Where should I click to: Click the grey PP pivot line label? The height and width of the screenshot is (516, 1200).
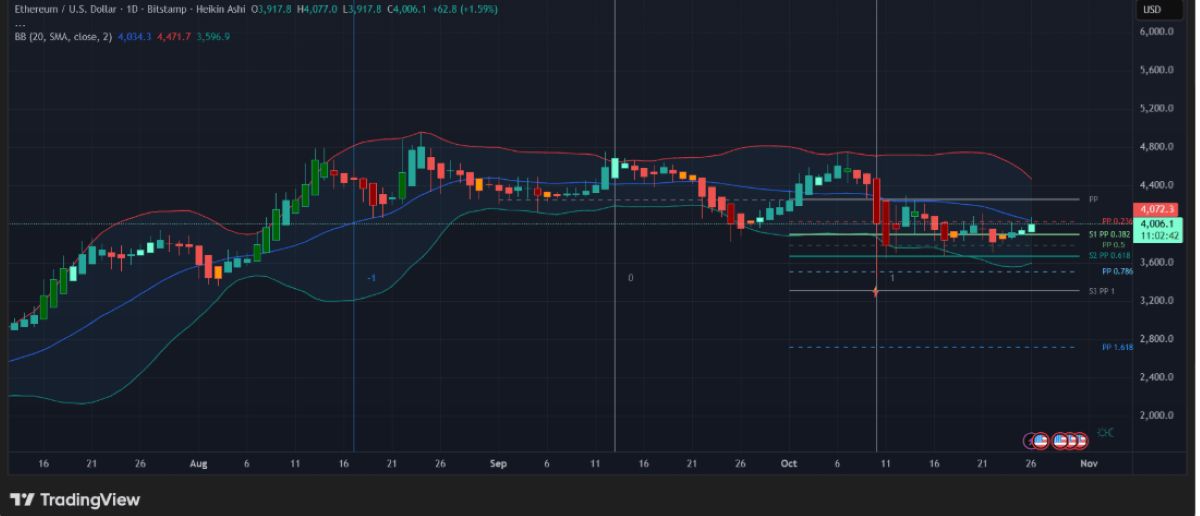(x=1093, y=199)
